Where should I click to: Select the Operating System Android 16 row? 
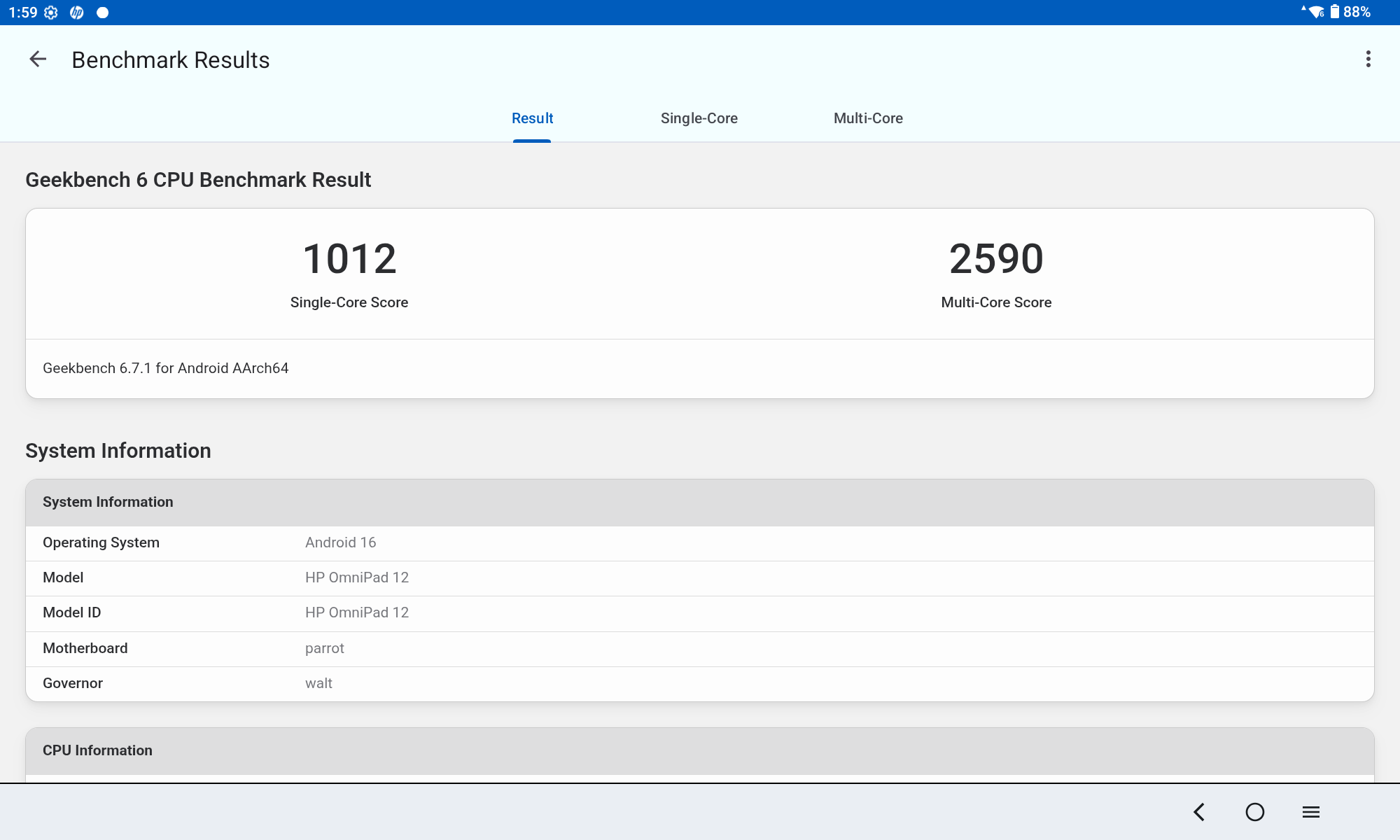700,543
